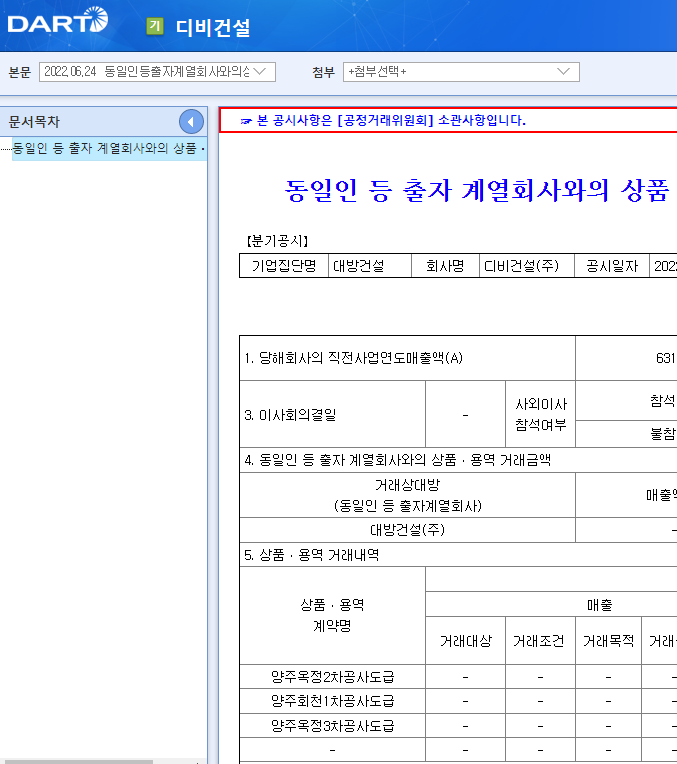Image resolution: width=677 pixels, height=764 pixels.
Task: Select the 동일인 등 출자 계열회사와의 상품 tree item
Action: (109, 148)
